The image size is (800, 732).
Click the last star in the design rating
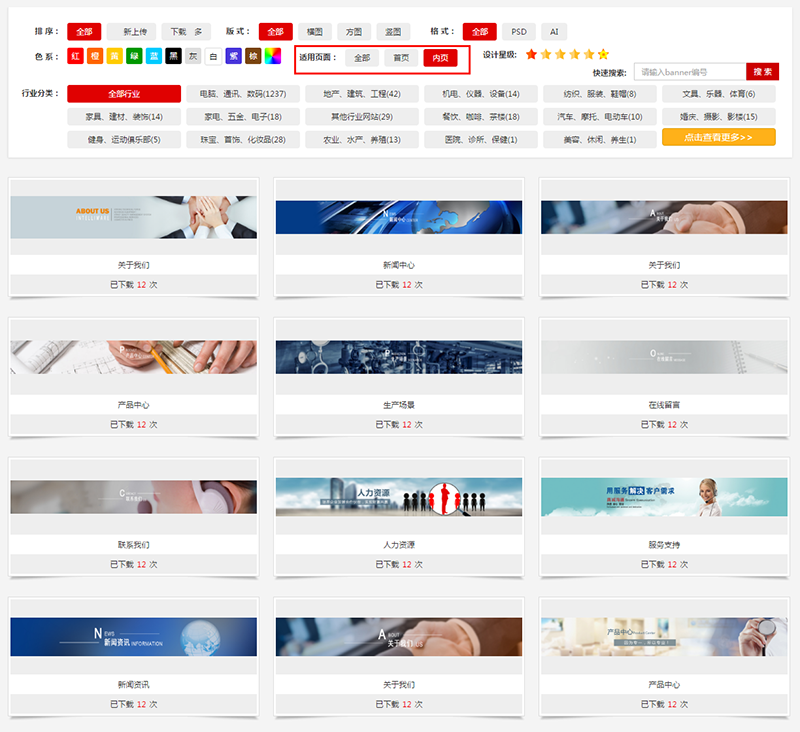[x=603, y=55]
